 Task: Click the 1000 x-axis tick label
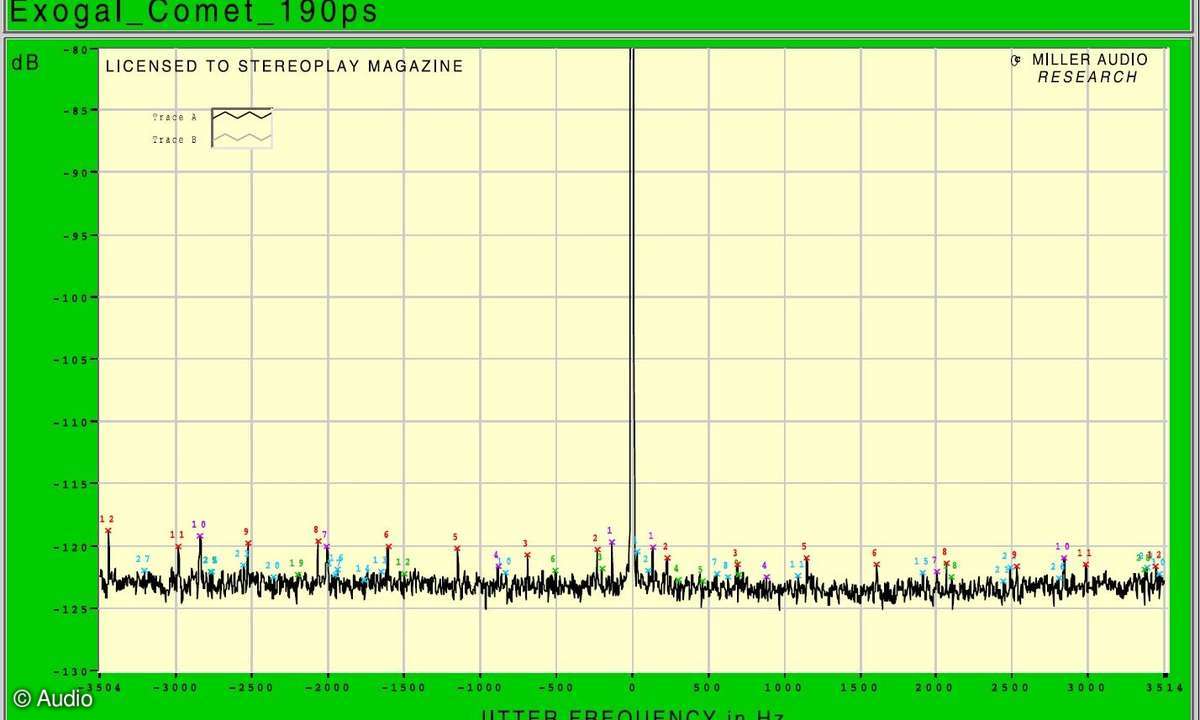(x=784, y=688)
